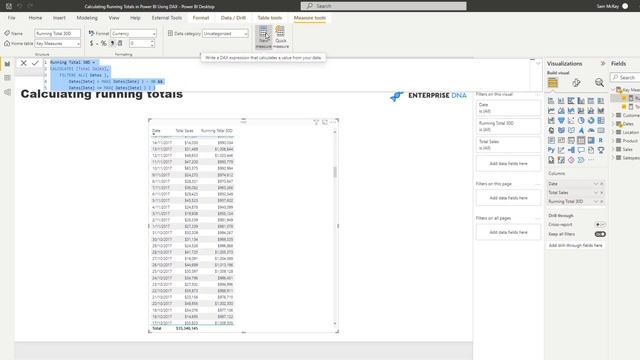Open the Modeling ribbon tab
This screenshot has width=640, height=360.
tap(87, 18)
